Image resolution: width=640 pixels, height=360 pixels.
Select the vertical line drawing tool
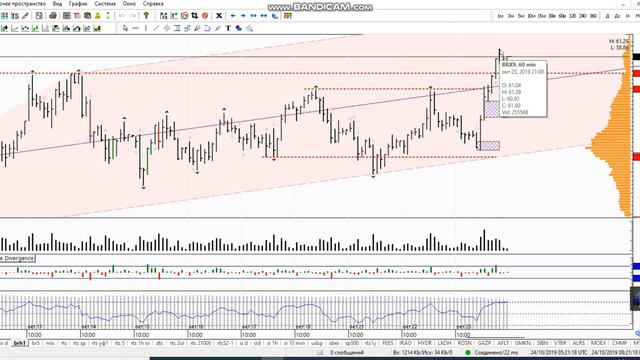click(146, 28)
